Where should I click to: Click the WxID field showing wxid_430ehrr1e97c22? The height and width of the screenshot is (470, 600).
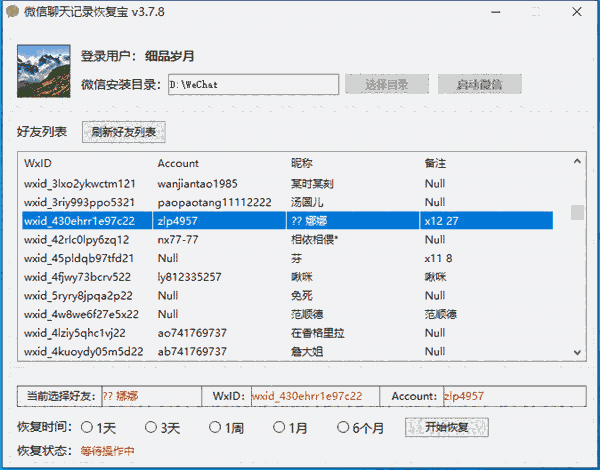315,396
